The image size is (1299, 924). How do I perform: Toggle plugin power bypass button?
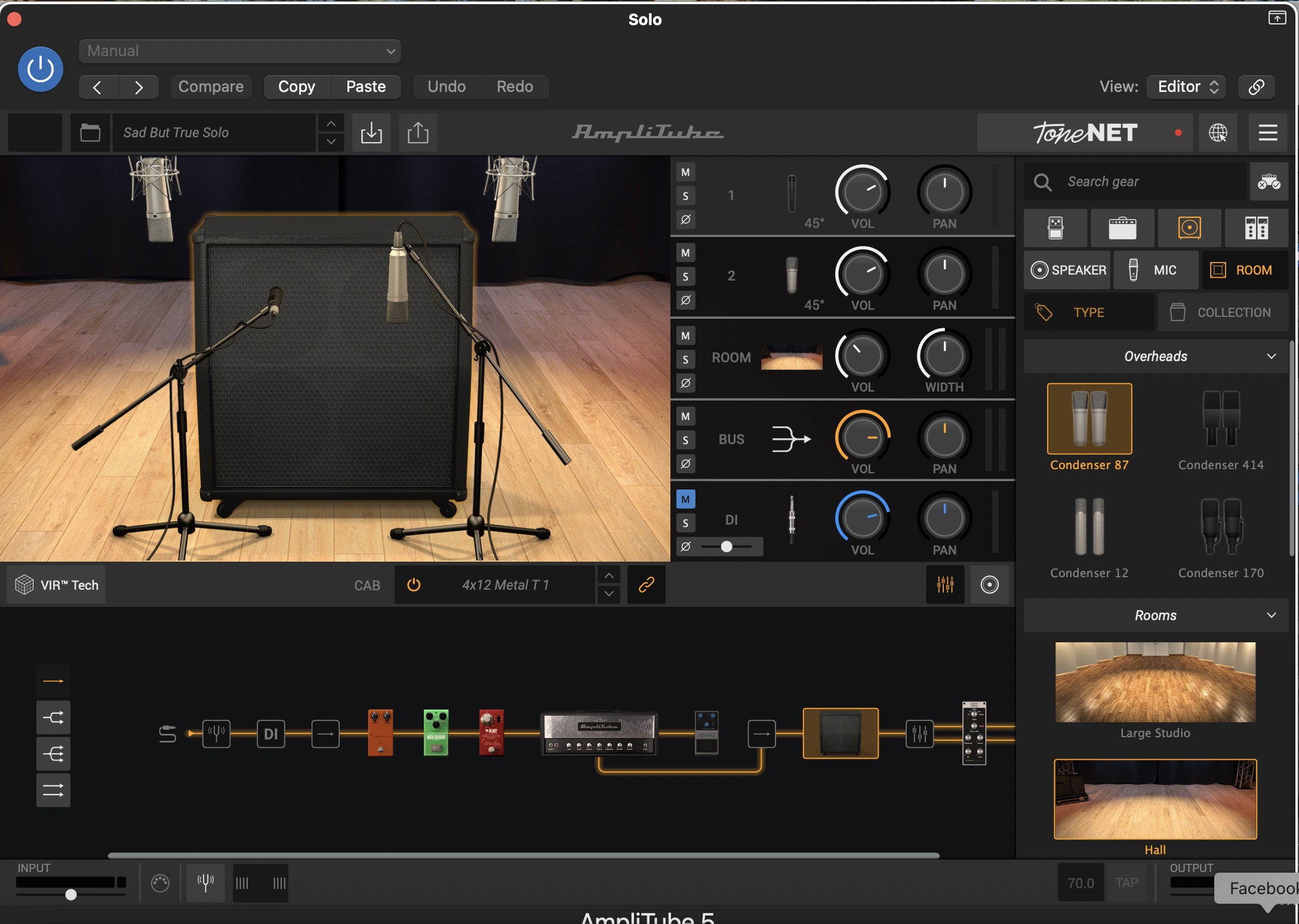point(41,69)
